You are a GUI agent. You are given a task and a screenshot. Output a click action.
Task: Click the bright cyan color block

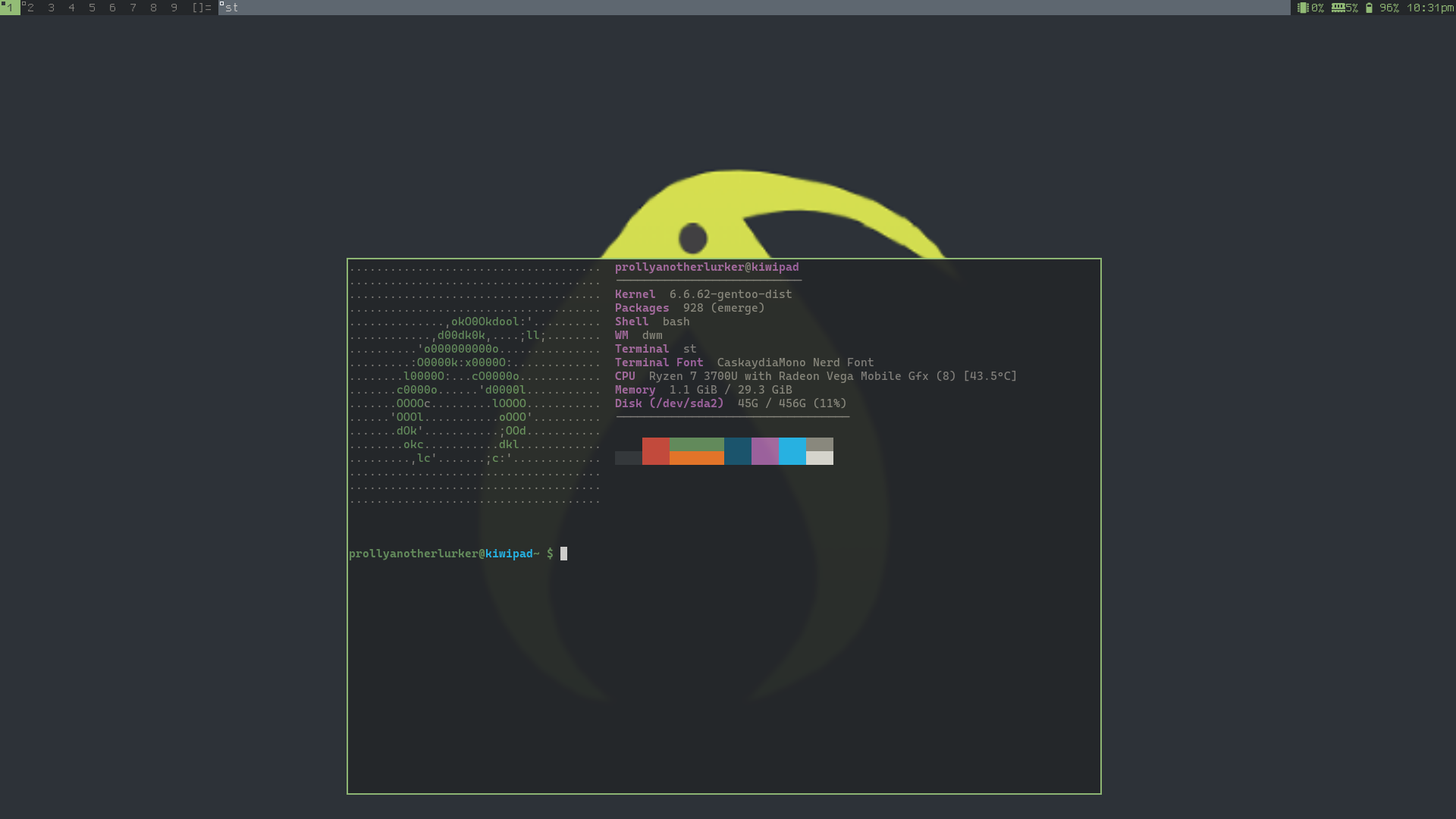(x=792, y=451)
